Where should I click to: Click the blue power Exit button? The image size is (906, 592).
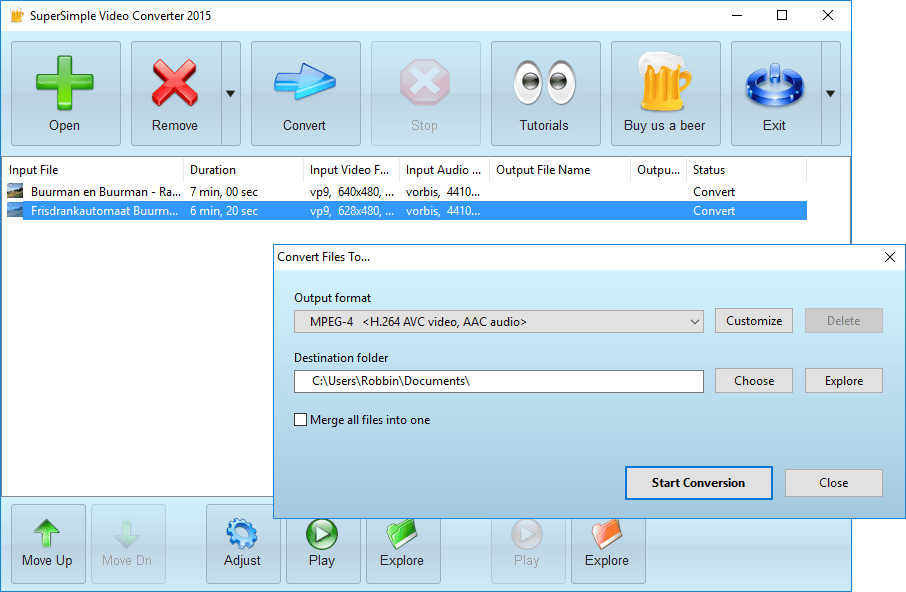[x=776, y=94]
